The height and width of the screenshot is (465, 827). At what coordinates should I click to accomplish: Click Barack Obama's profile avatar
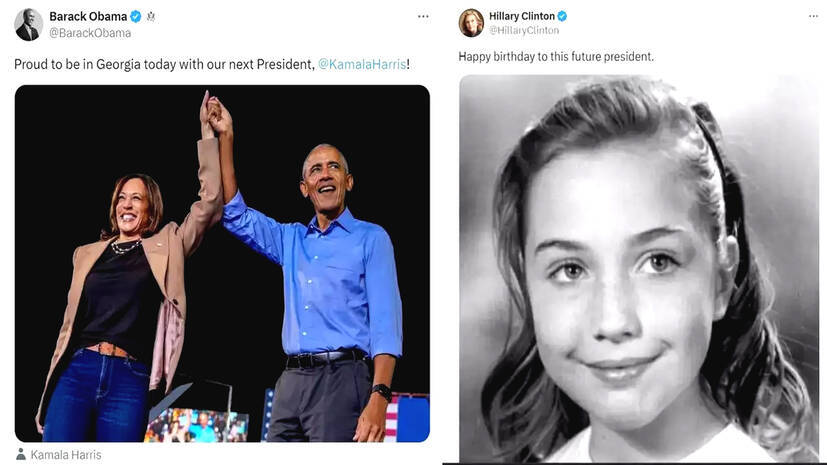[29, 24]
